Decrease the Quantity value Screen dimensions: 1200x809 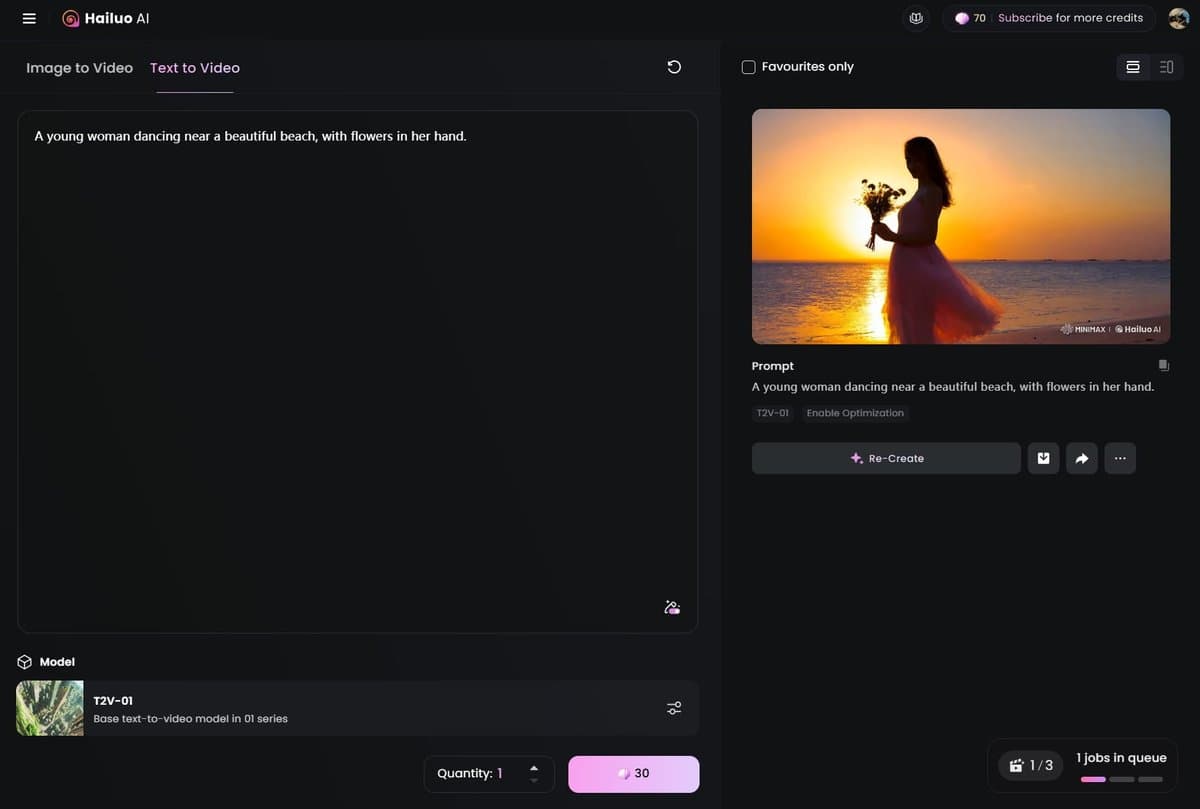pyautogui.click(x=534, y=780)
